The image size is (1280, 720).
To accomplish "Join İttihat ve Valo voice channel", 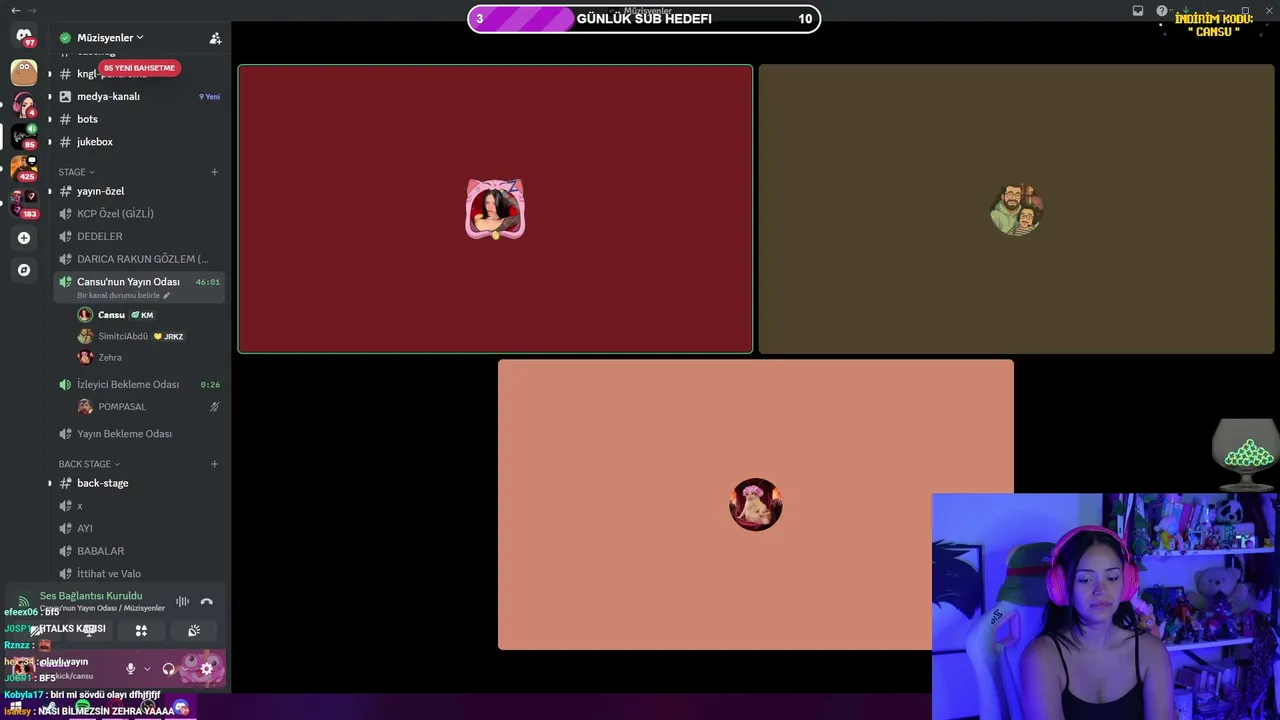I will pos(139,574).
